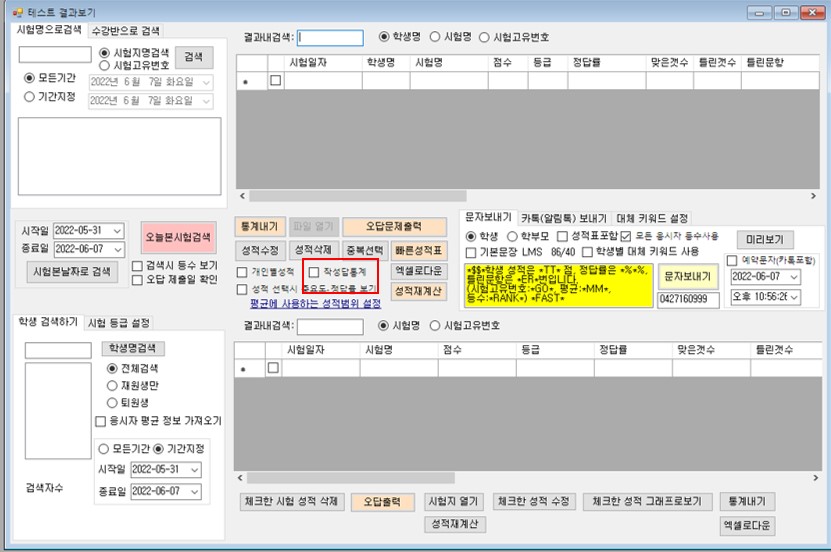Image resolution: width=831 pixels, height=552 pixels.
Task: Open the 평균에 사용하는 성적범위 설정 link
Action: point(315,304)
